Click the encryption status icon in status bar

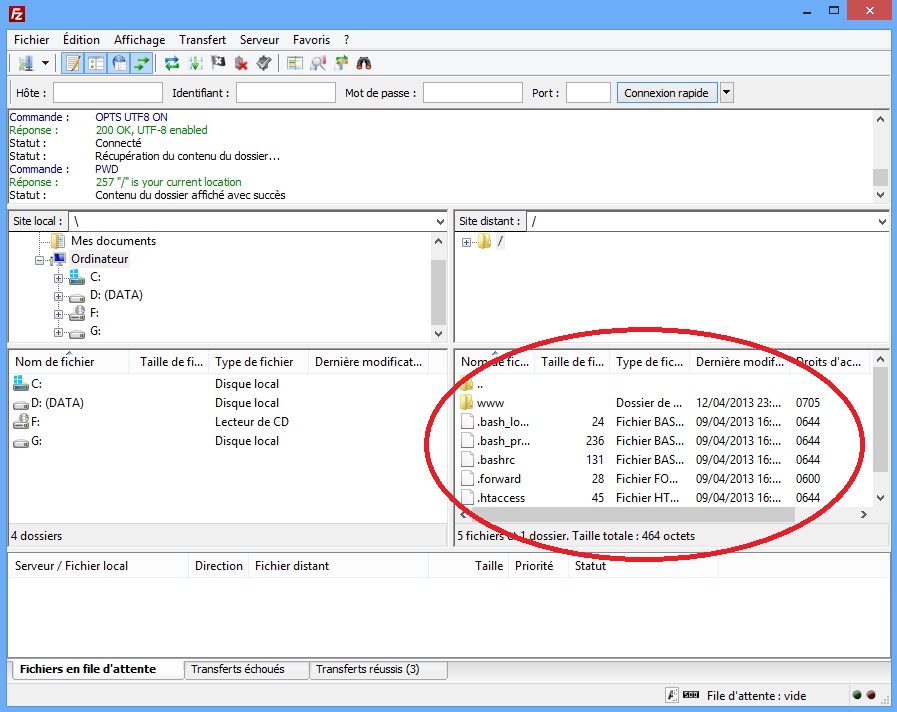coord(672,695)
